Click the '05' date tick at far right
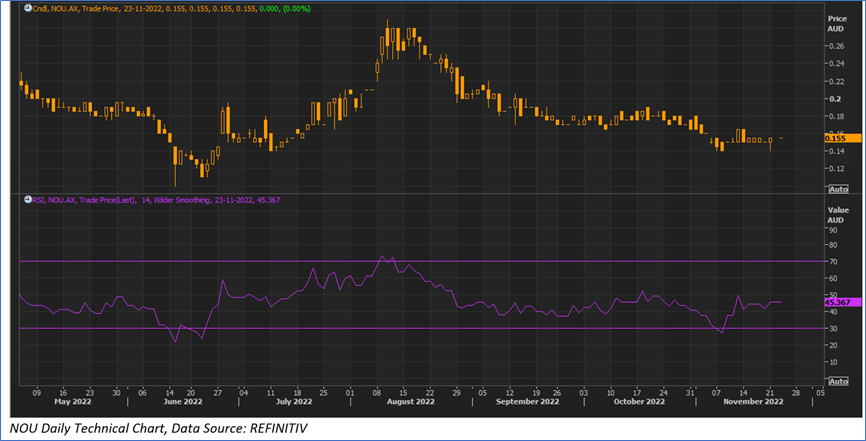The height and width of the screenshot is (441, 866). (821, 393)
